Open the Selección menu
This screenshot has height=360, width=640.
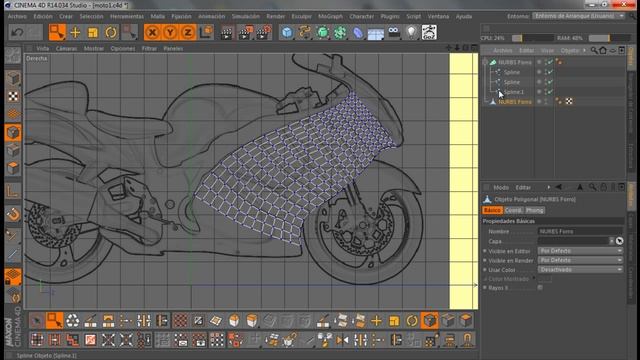(91, 16)
